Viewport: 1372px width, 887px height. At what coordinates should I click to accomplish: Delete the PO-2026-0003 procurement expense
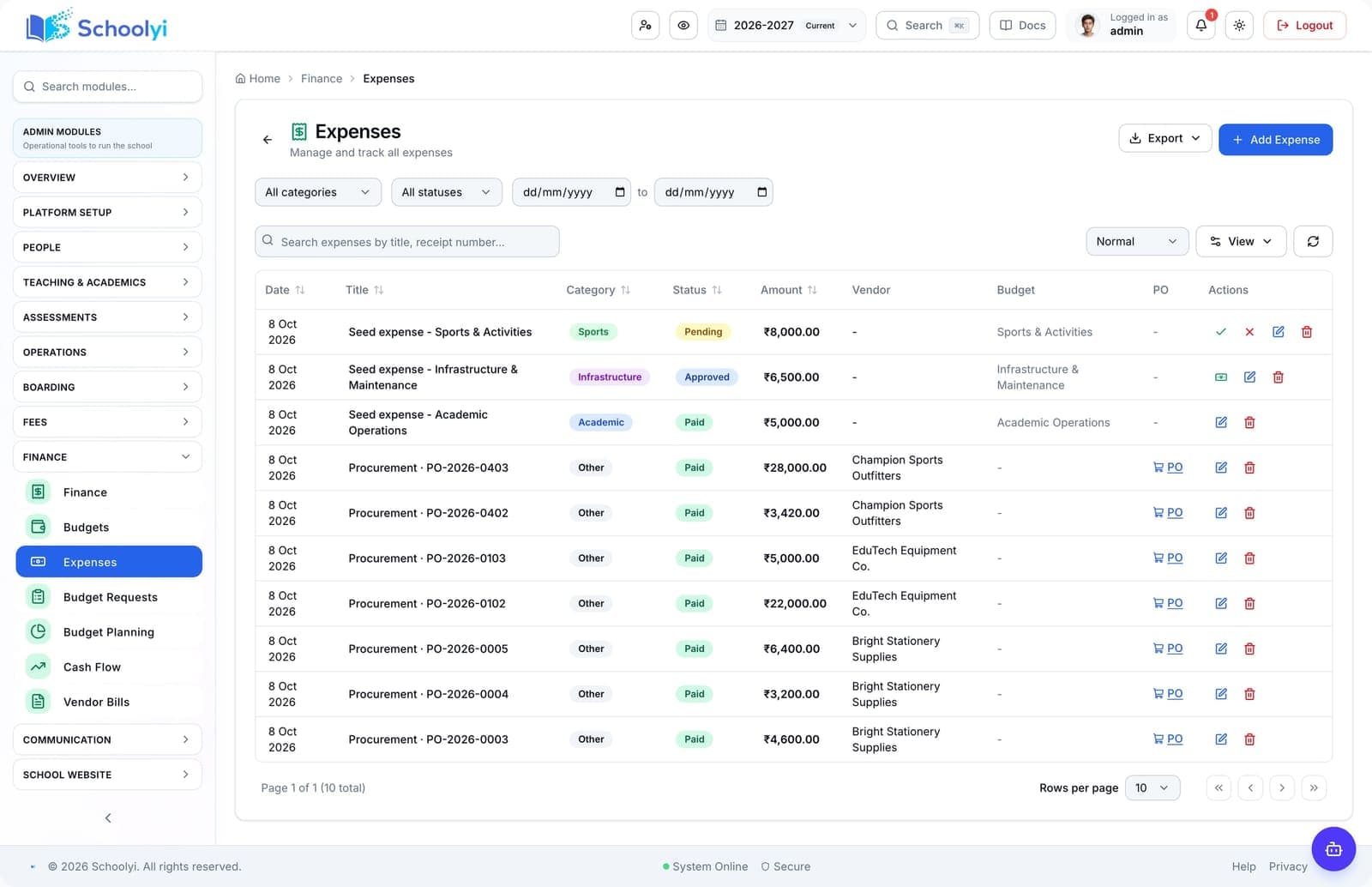tap(1249, 739)
